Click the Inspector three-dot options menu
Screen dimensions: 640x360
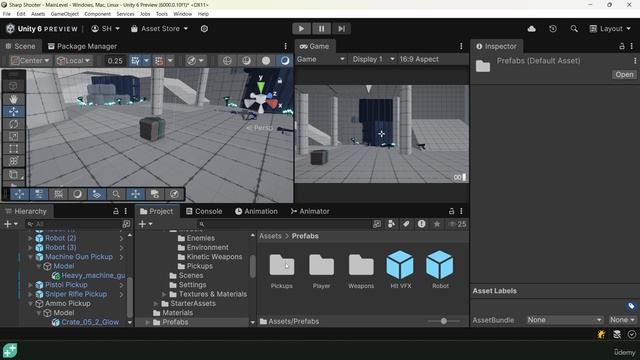point(632,46)
